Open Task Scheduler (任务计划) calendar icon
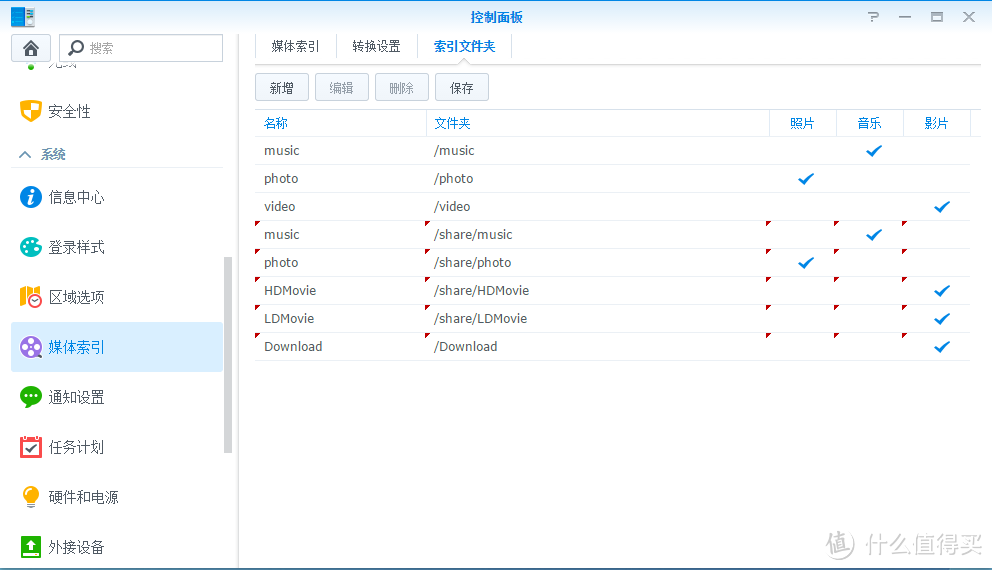Screen dimensions: 992x570 tap(30, 447)
